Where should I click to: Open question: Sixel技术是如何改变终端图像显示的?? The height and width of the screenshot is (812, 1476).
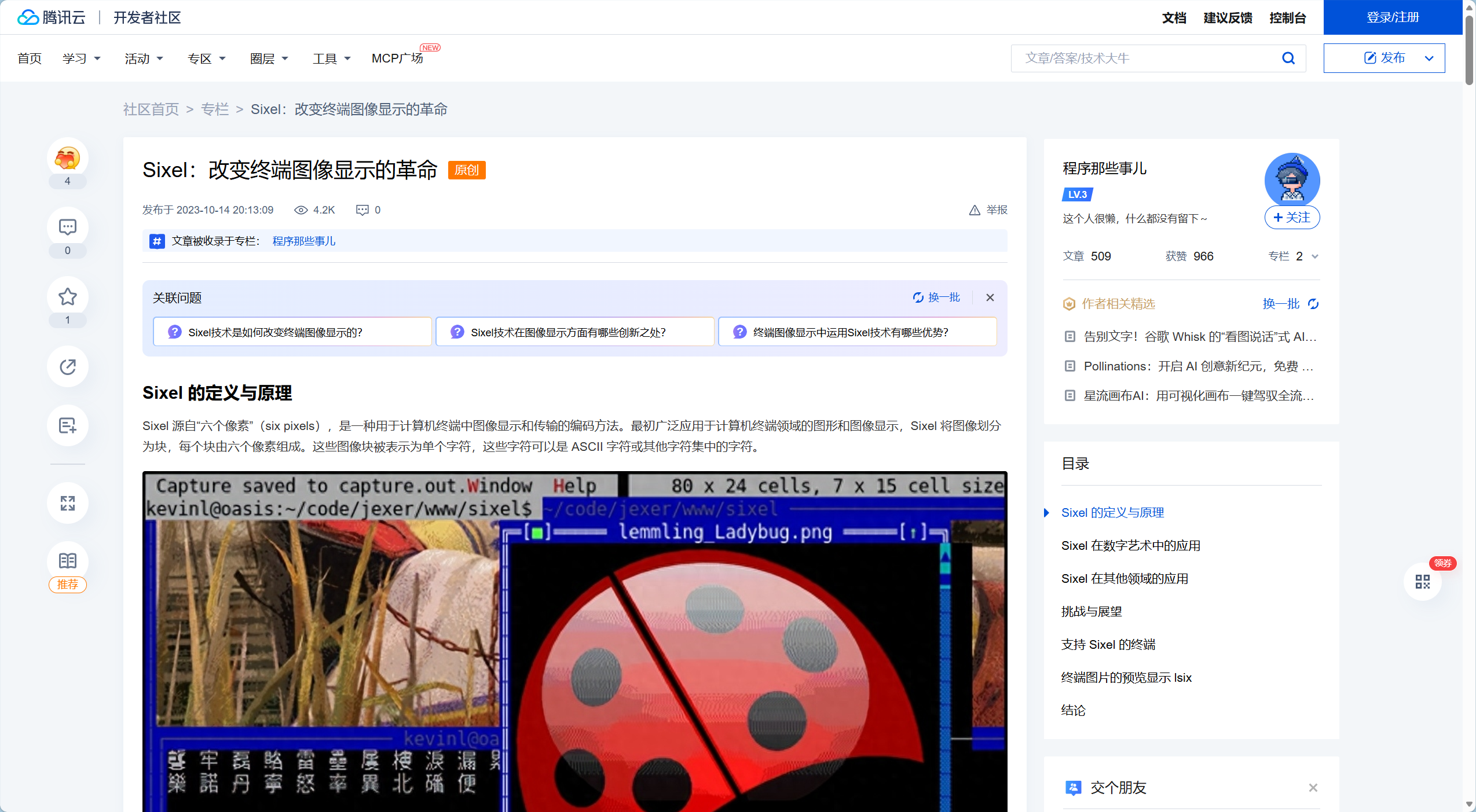[292, 332]
